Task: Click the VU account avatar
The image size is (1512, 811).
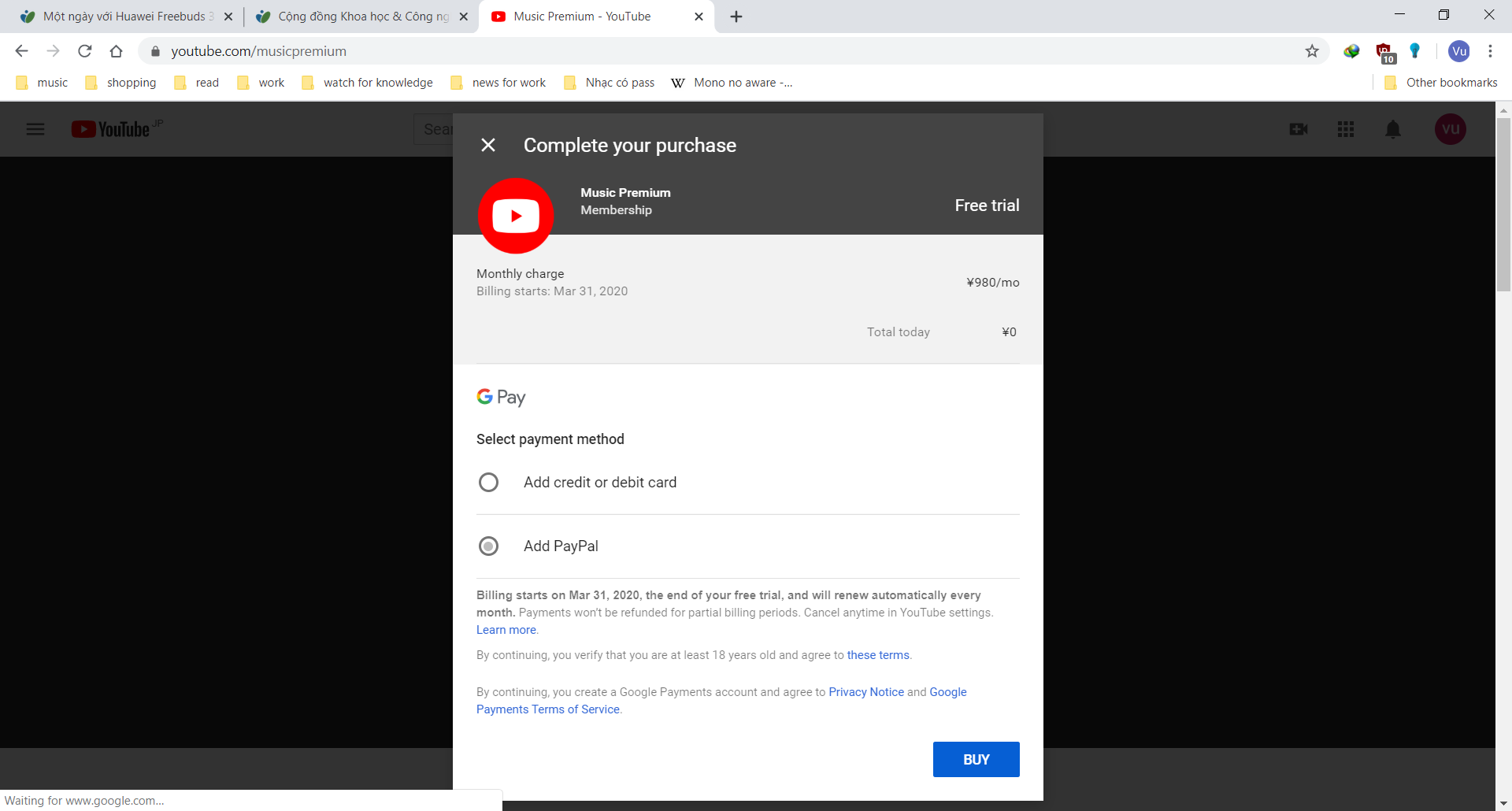Action: click(x=1451, y=129)
